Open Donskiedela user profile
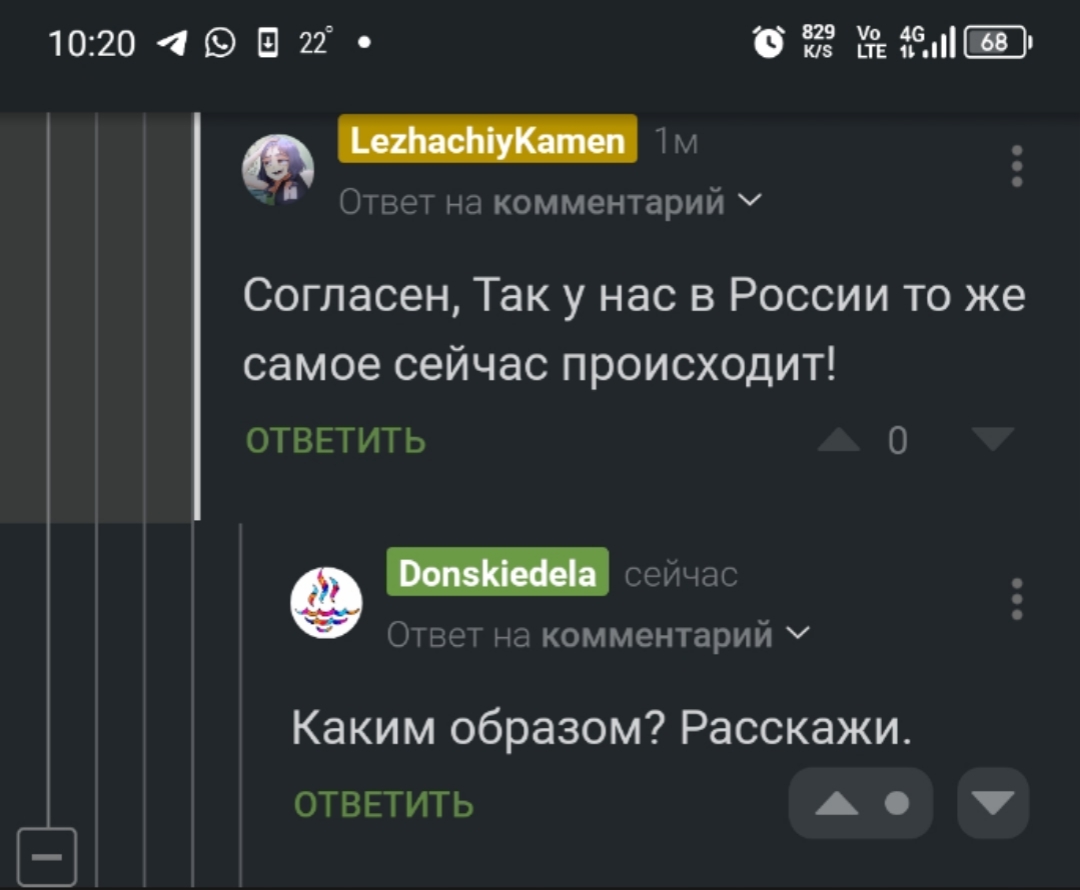Screen dimensions: 1080x890 (x=497, y=573)
